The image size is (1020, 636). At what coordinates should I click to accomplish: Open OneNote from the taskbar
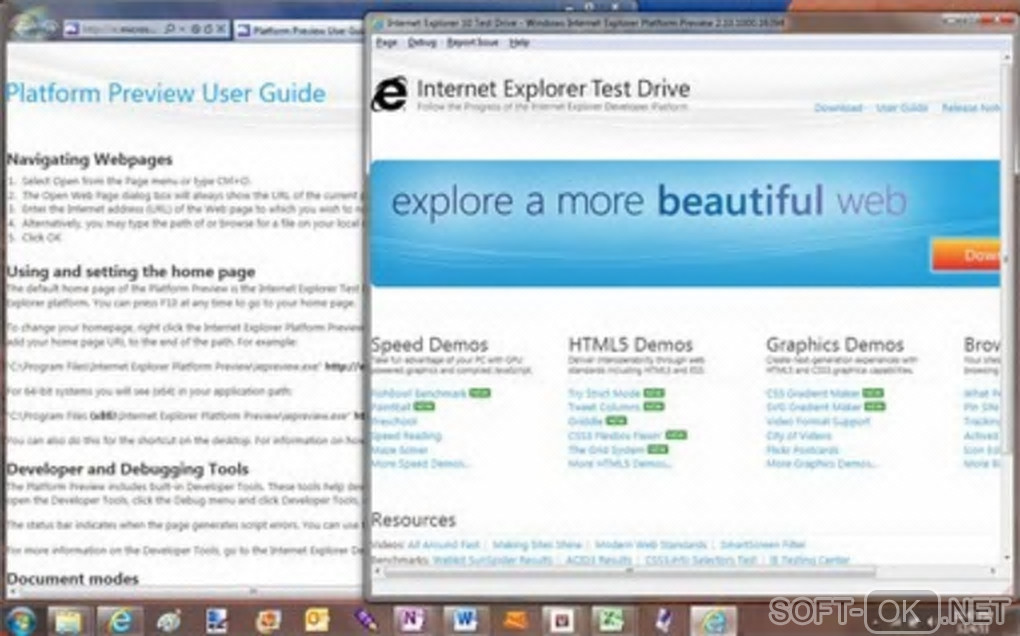tap(412, 620)
